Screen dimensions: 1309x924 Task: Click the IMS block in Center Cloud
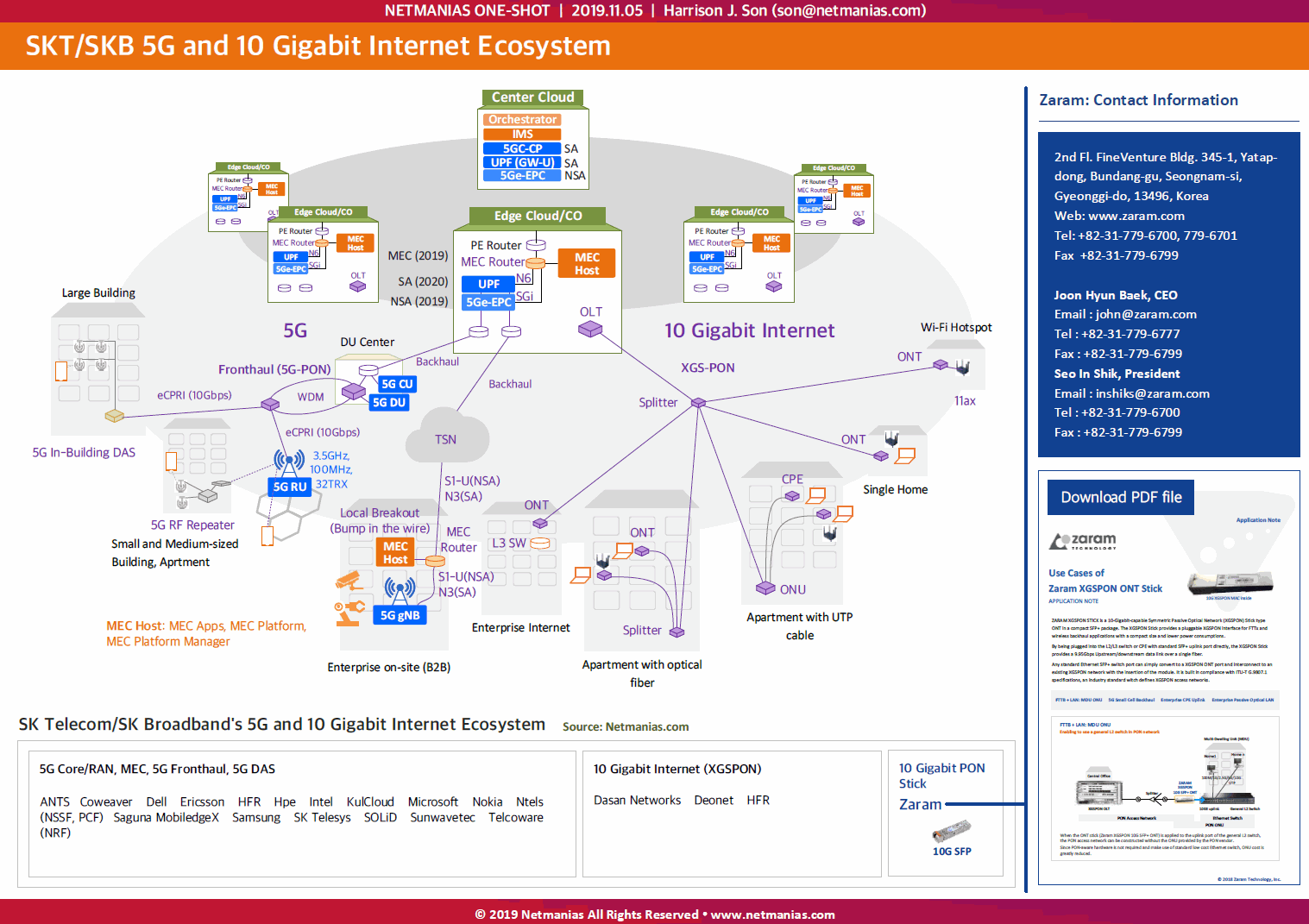point(522,134)
